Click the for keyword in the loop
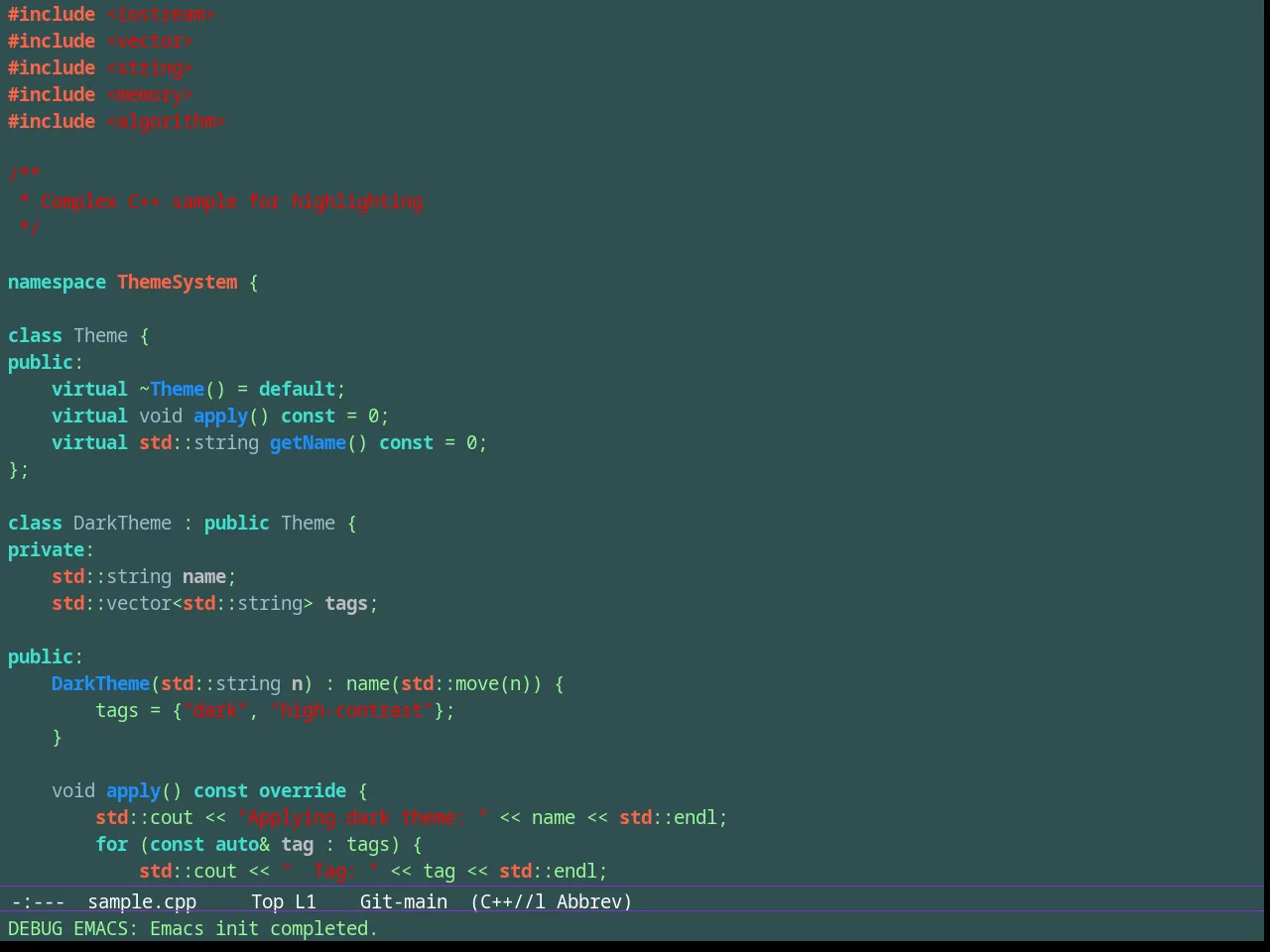1270x952 pixels. pos(112,844)
